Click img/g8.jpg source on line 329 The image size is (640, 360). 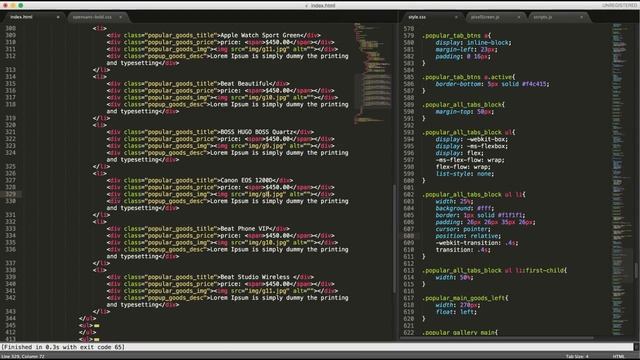click(265, 194)
